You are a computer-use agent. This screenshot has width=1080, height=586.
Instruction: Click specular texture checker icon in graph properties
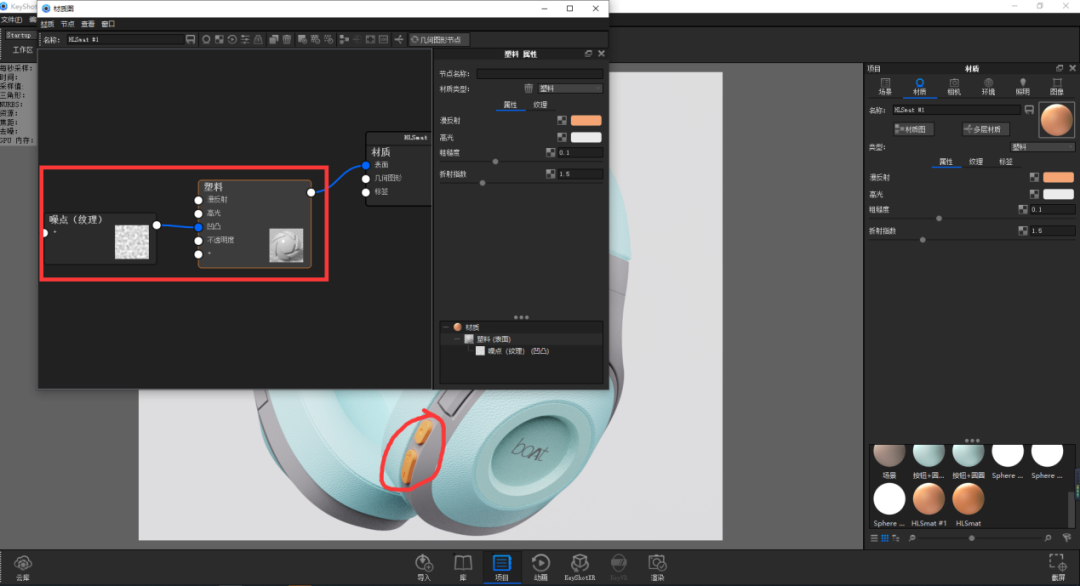coord(562,138)
